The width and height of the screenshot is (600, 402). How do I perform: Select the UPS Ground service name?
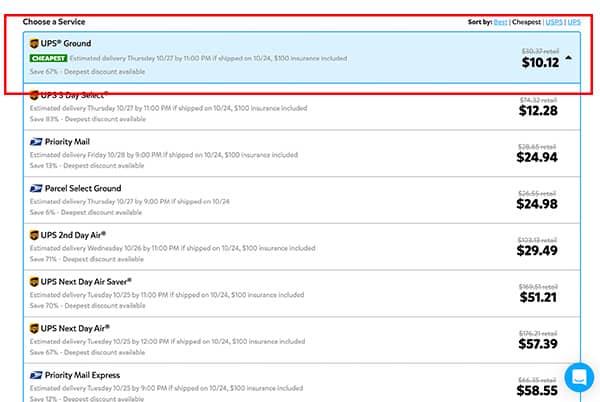click(x=66, y=44)
